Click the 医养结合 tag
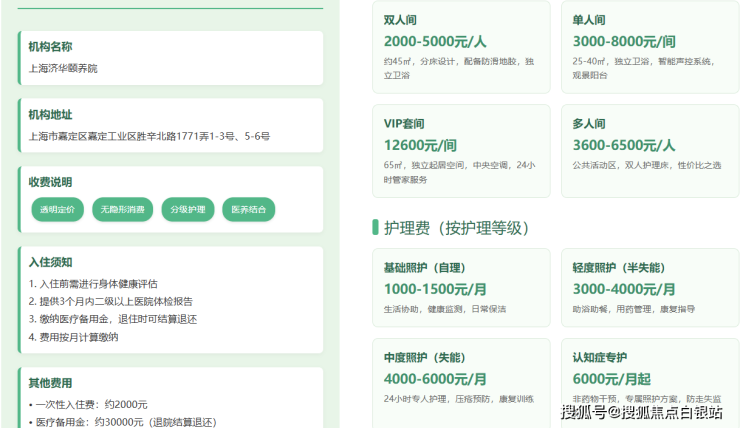The height and width of the screenshot is (428, 740). tap(249, 210)
